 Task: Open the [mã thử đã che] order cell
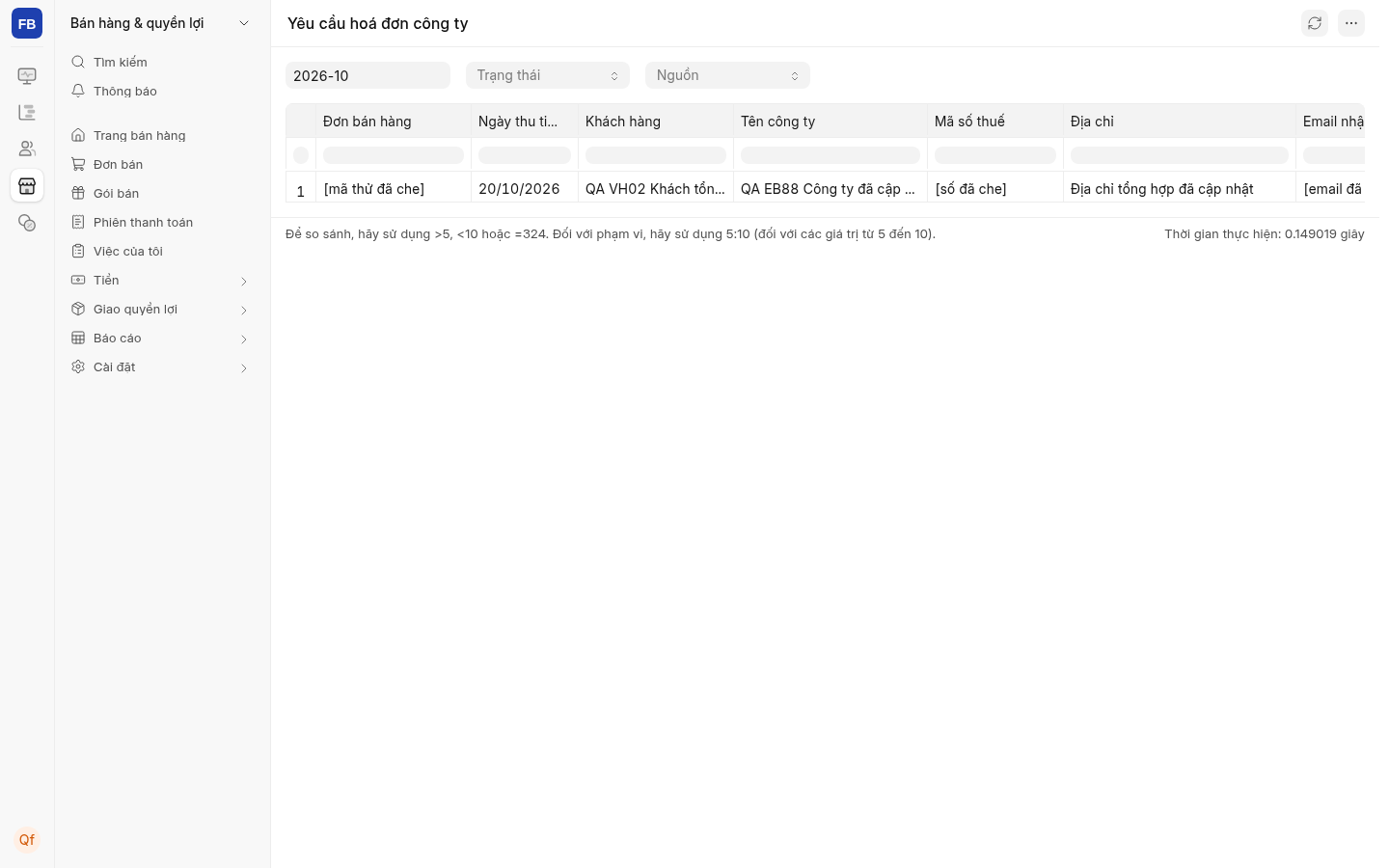(394, 188)
